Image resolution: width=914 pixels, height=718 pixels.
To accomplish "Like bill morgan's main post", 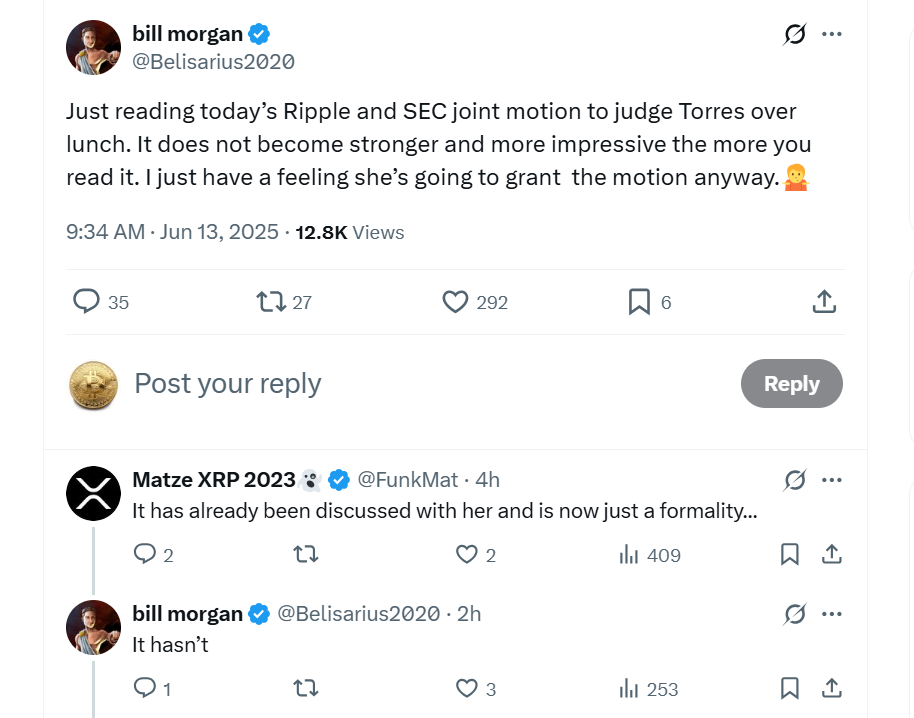I will click(x=456, y=302).
